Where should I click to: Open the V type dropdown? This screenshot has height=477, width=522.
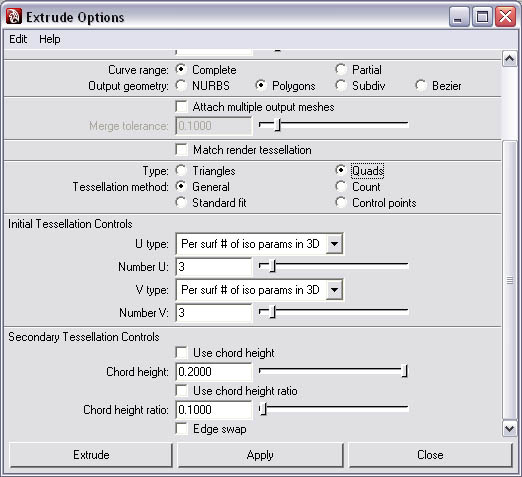pos(259,290)
